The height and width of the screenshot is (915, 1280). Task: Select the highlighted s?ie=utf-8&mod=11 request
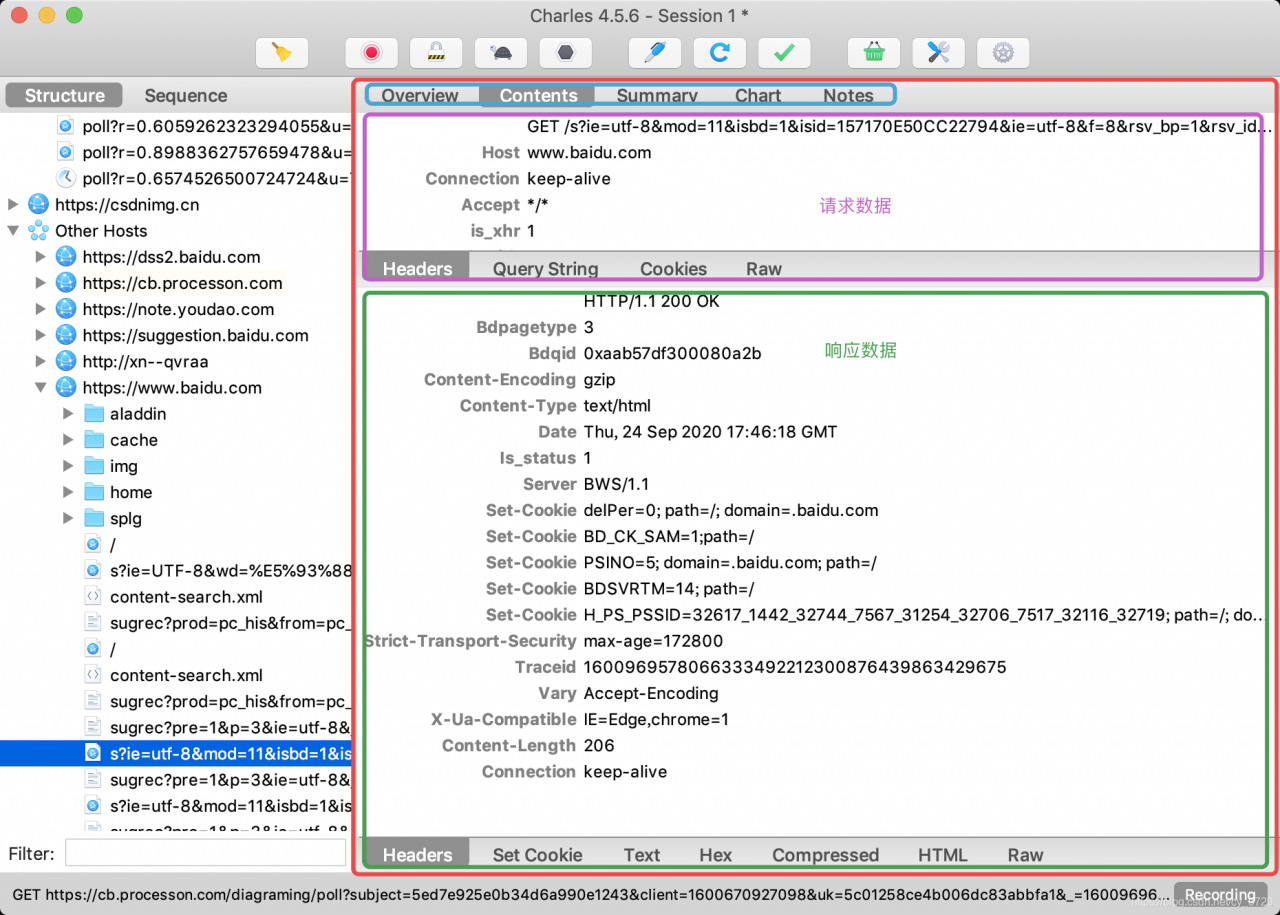[x=176, y=753]
